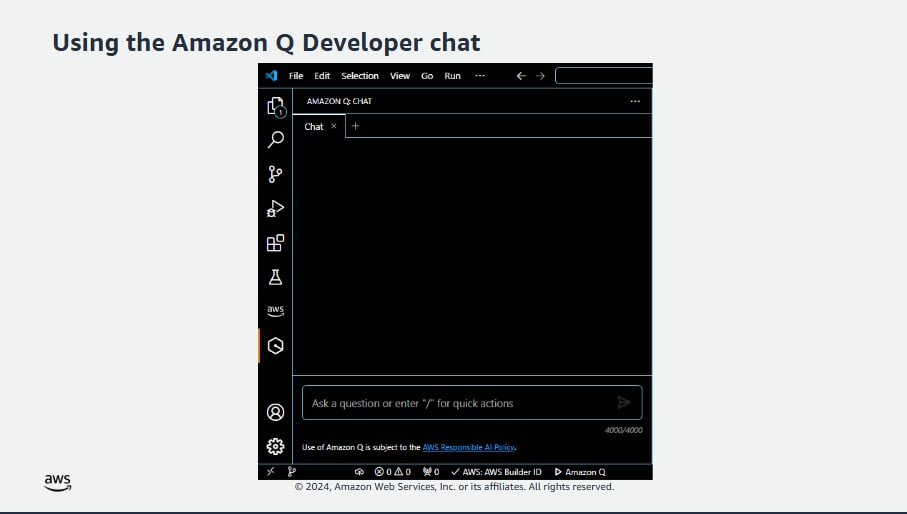Open the Testing flask icon
Image resolution: width=907 pixels, height=514 pixels.
coord(275,277)
